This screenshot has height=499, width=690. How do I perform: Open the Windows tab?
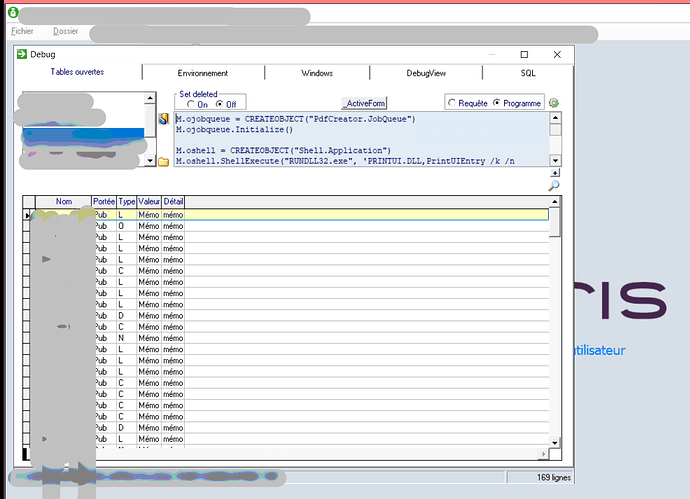point(317,73)
